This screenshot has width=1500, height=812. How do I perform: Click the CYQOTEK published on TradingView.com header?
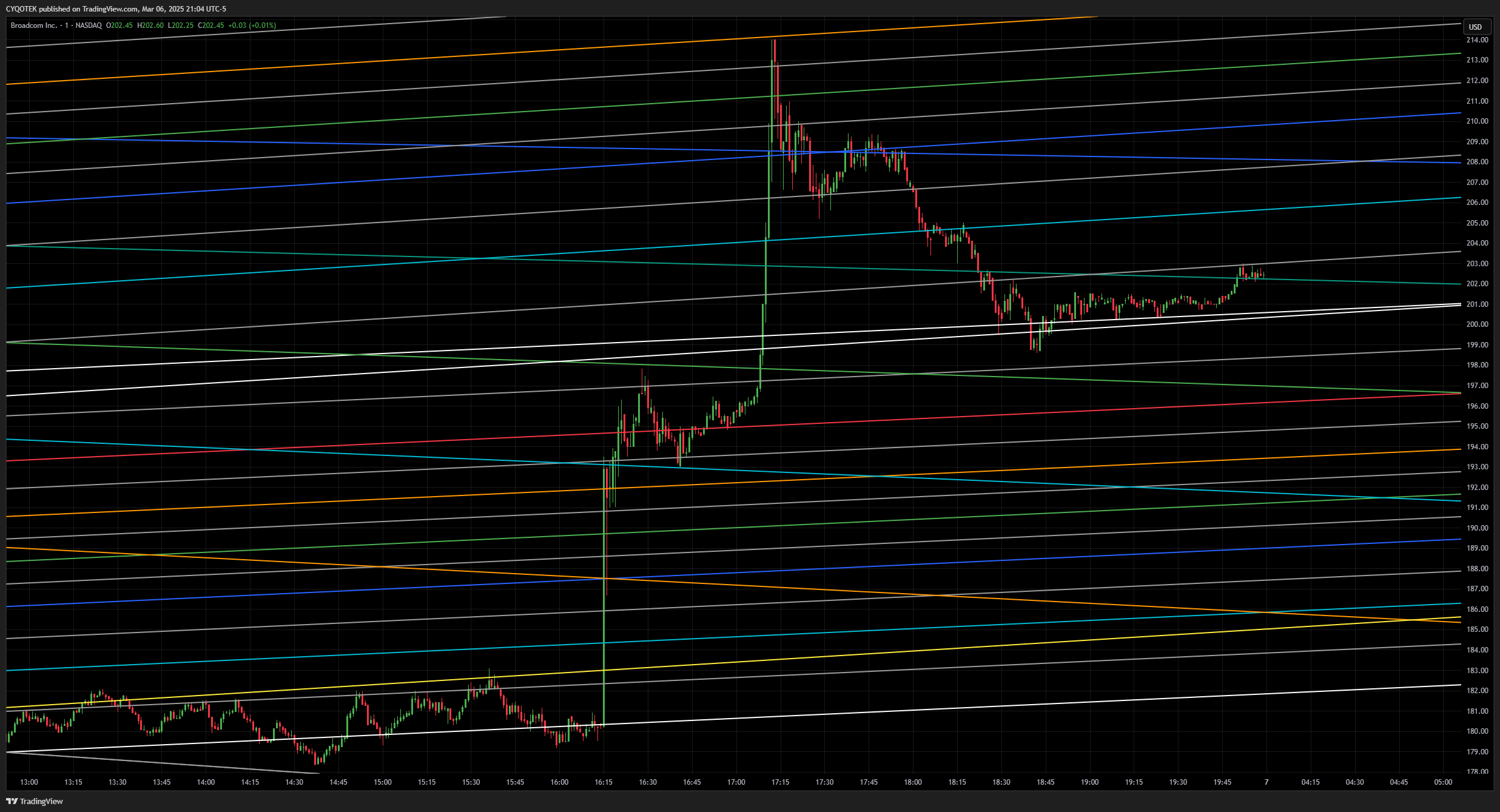(116, 8)
